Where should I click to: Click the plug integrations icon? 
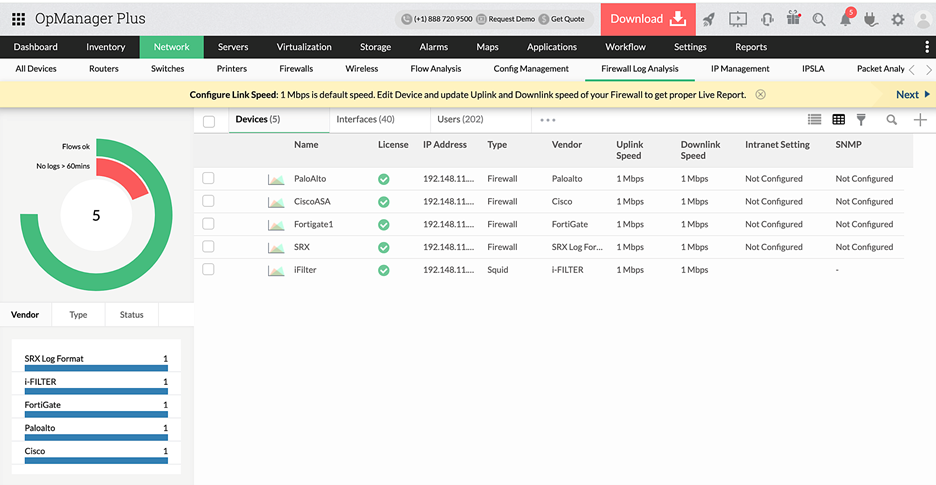pos(870,19)
